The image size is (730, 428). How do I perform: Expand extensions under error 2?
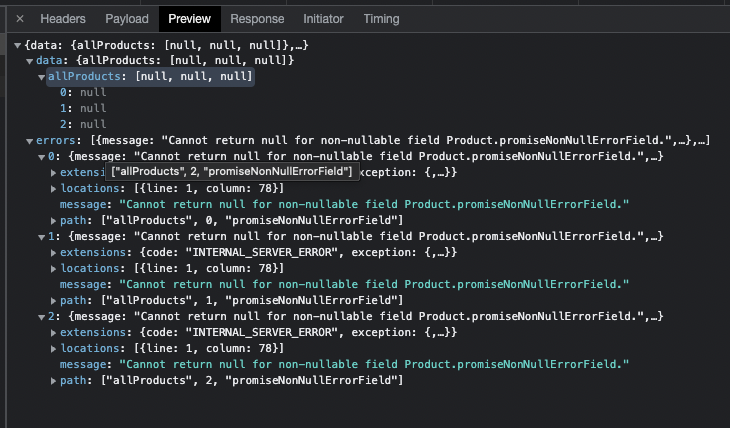click(x=53, y=333)
